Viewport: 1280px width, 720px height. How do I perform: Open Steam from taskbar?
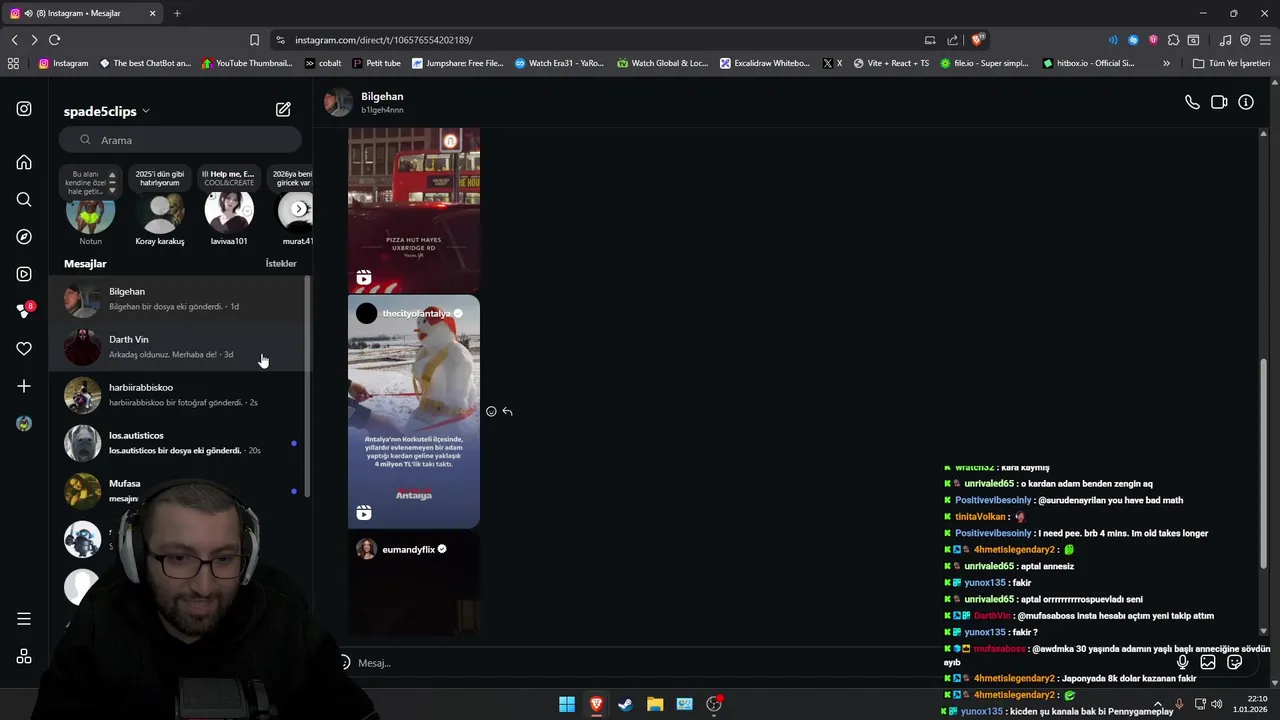(625, 704)
